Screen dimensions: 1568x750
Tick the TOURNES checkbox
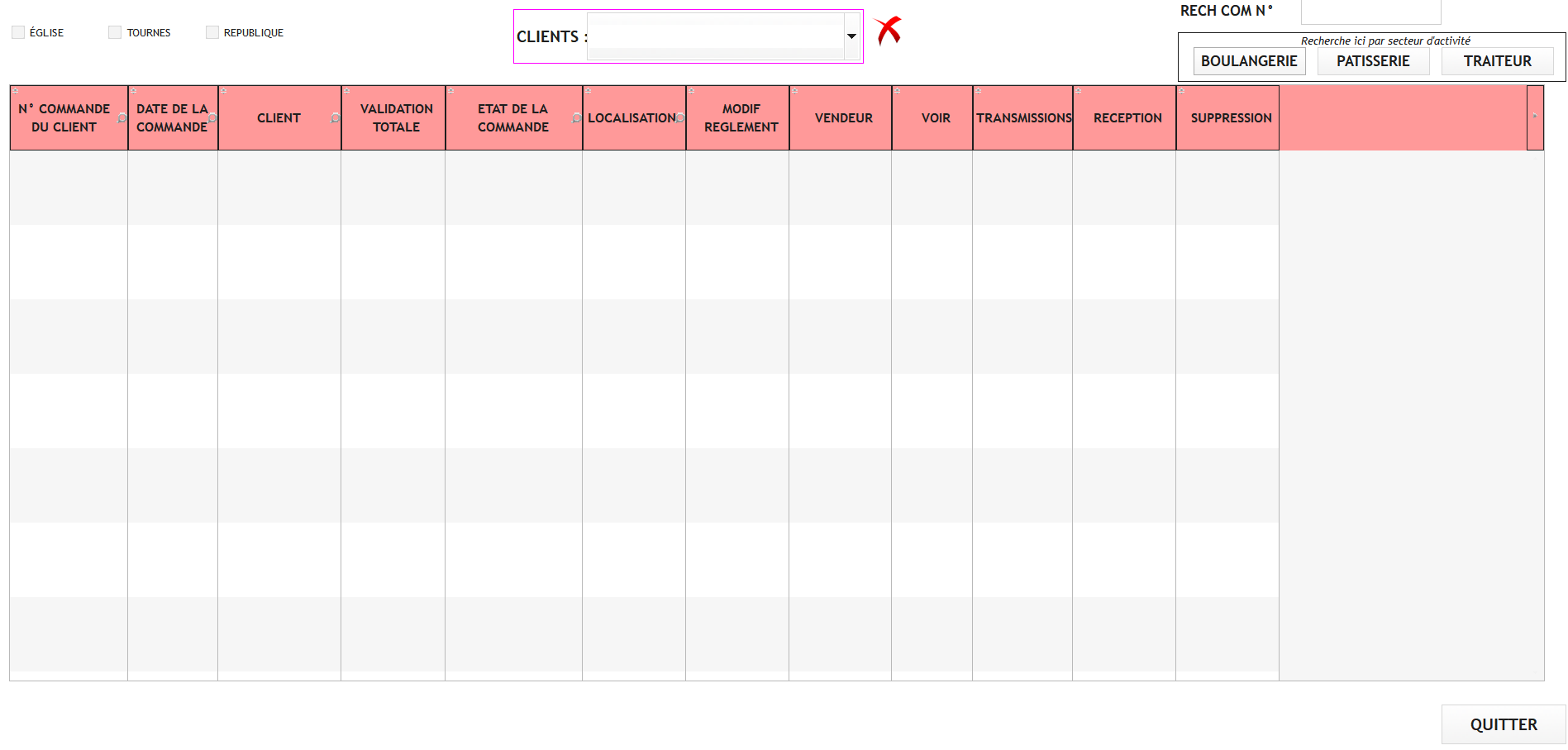[x=115, y=32]
